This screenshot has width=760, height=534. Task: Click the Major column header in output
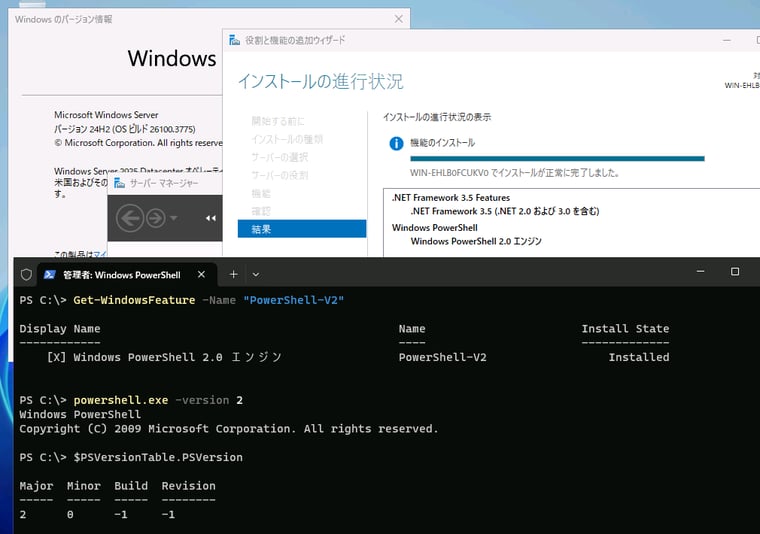point(36,486)
